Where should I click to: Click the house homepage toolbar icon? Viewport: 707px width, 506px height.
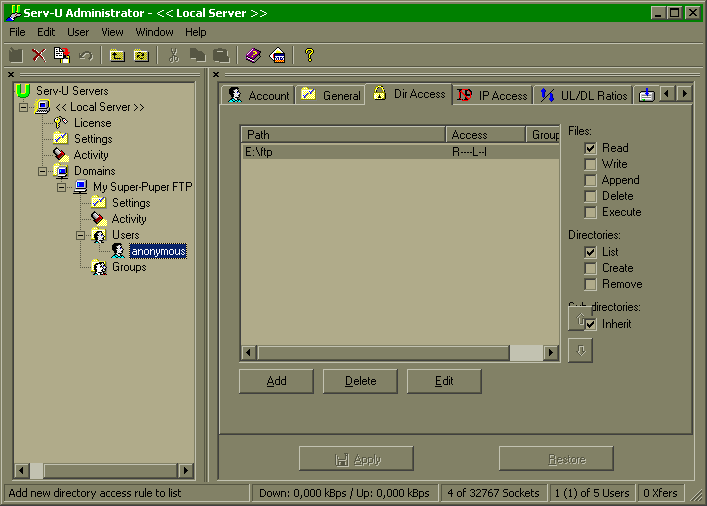pyautogui.click(x=277, y=55)
